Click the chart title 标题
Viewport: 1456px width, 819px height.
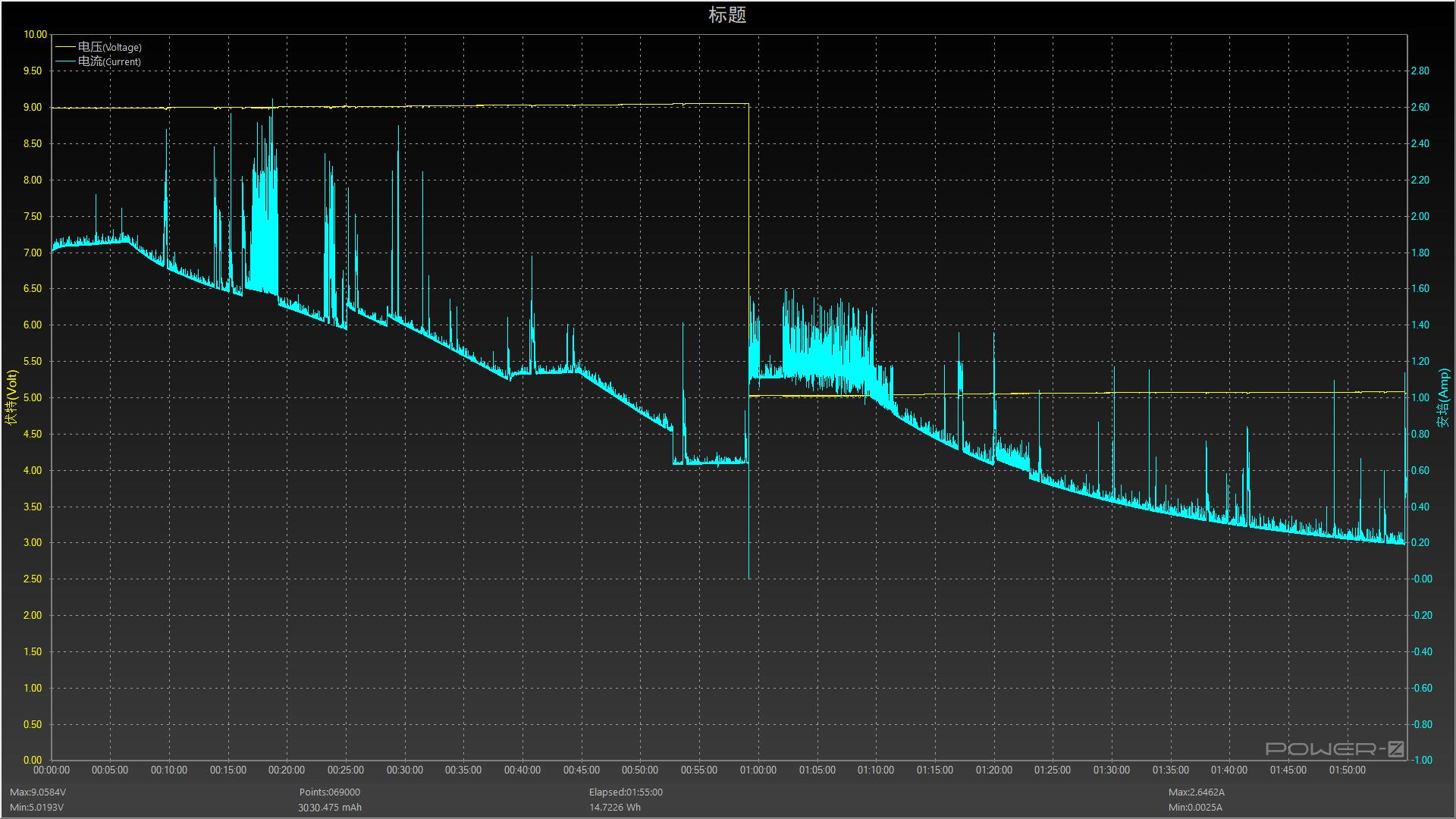pos(727,15)
